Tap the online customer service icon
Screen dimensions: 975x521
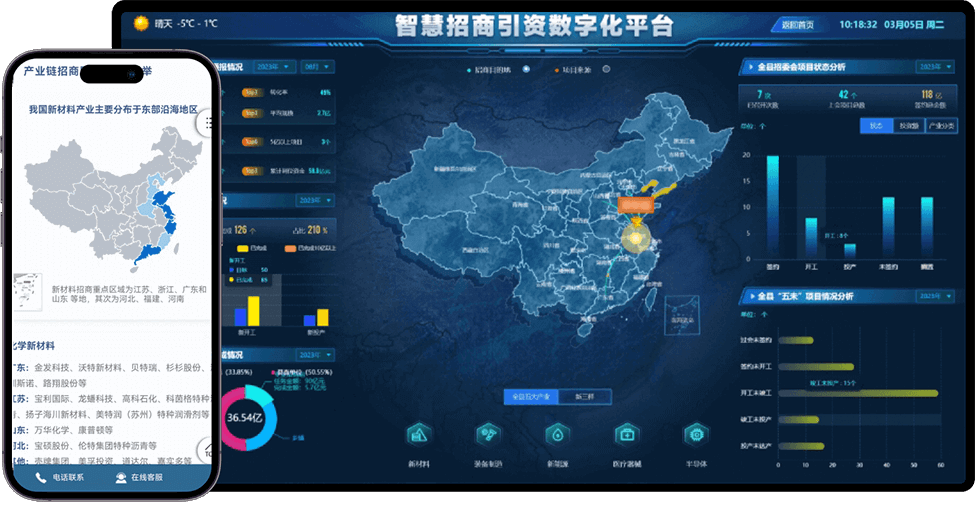(x=121, y=478)
